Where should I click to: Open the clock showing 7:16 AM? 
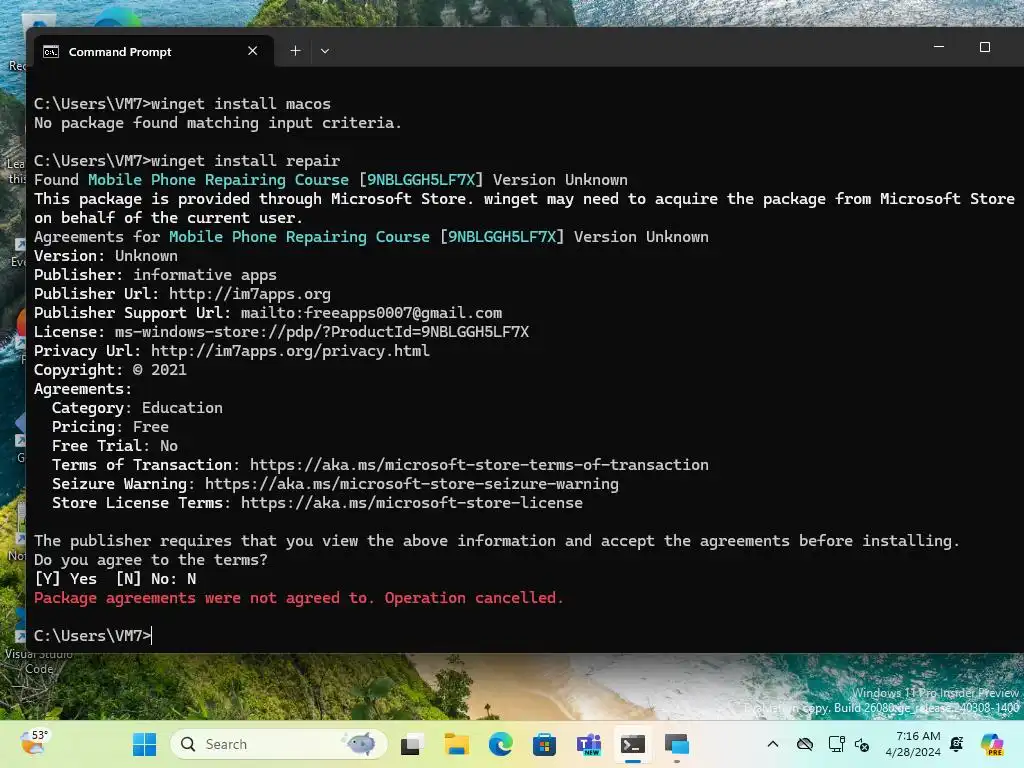coord(913,744)
